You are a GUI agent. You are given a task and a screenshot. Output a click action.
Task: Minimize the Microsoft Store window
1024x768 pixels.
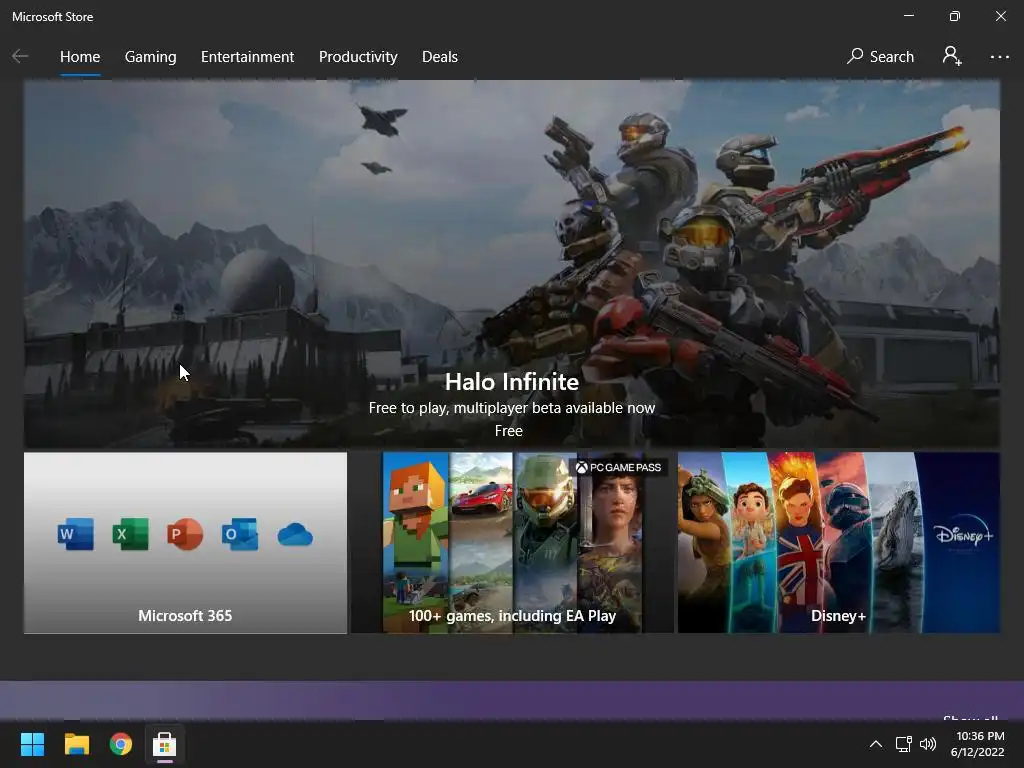coord(908,16)
